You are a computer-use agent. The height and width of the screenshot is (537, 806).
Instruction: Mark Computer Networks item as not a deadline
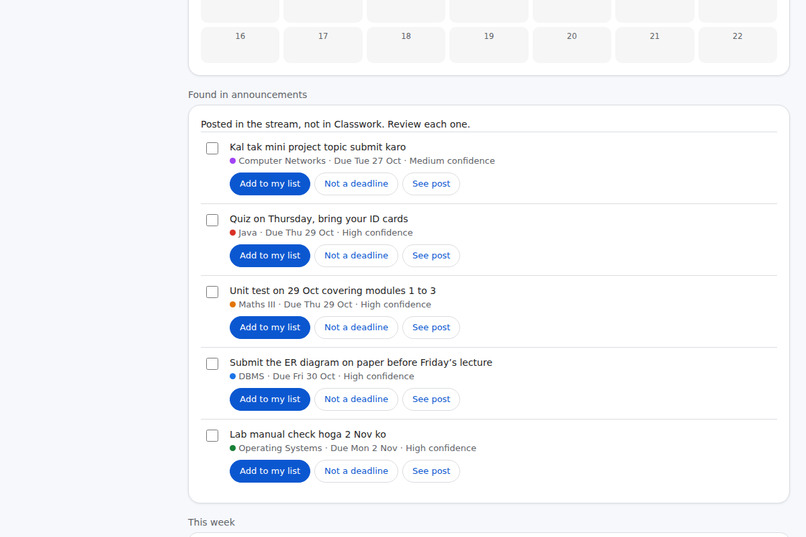tap(356, 184)
